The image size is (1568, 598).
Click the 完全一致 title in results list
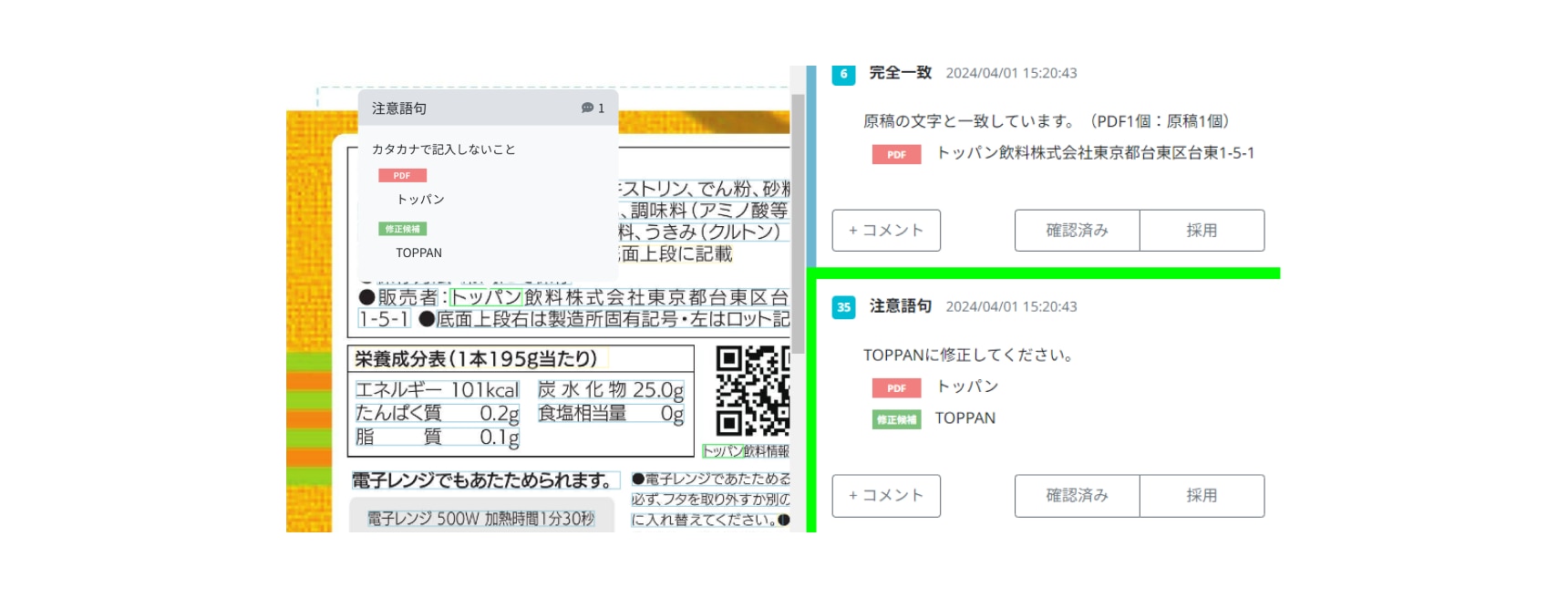[901, 73]
